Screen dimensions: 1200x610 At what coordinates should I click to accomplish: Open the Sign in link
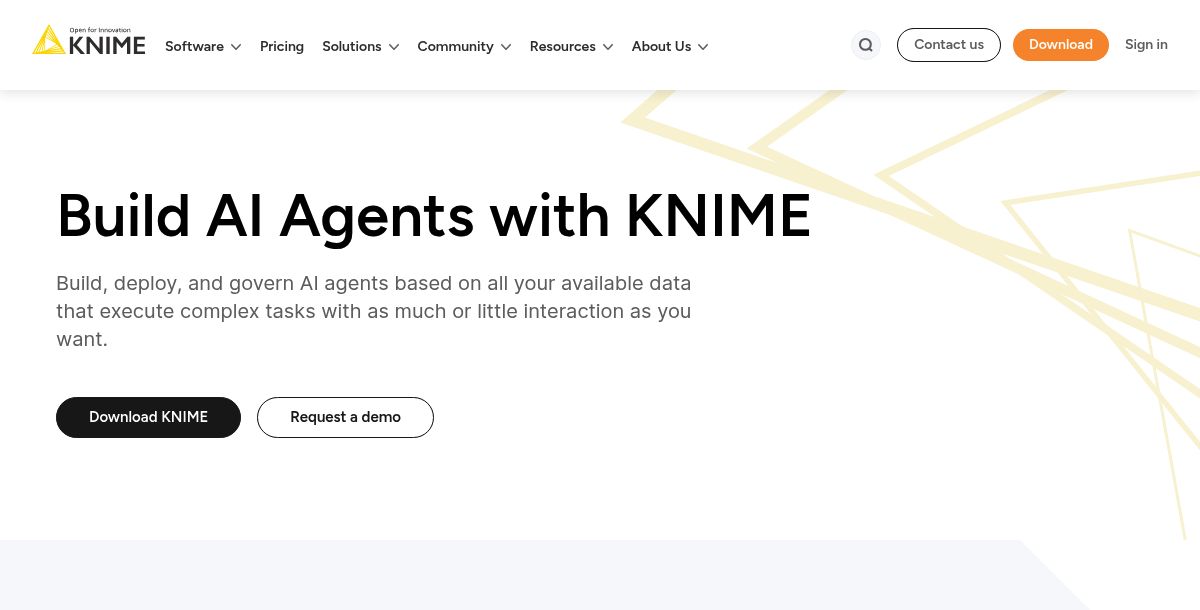coord(1146,45)
